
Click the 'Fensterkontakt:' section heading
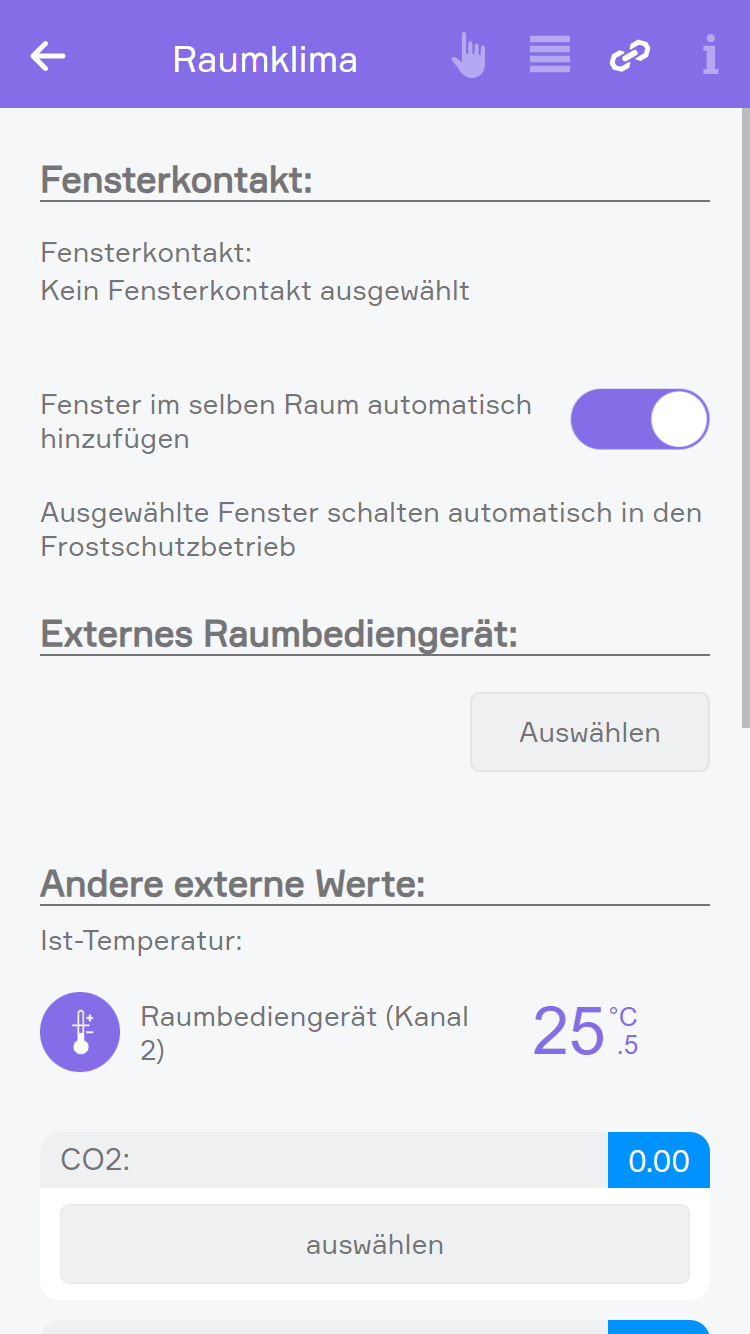point(177,181)
